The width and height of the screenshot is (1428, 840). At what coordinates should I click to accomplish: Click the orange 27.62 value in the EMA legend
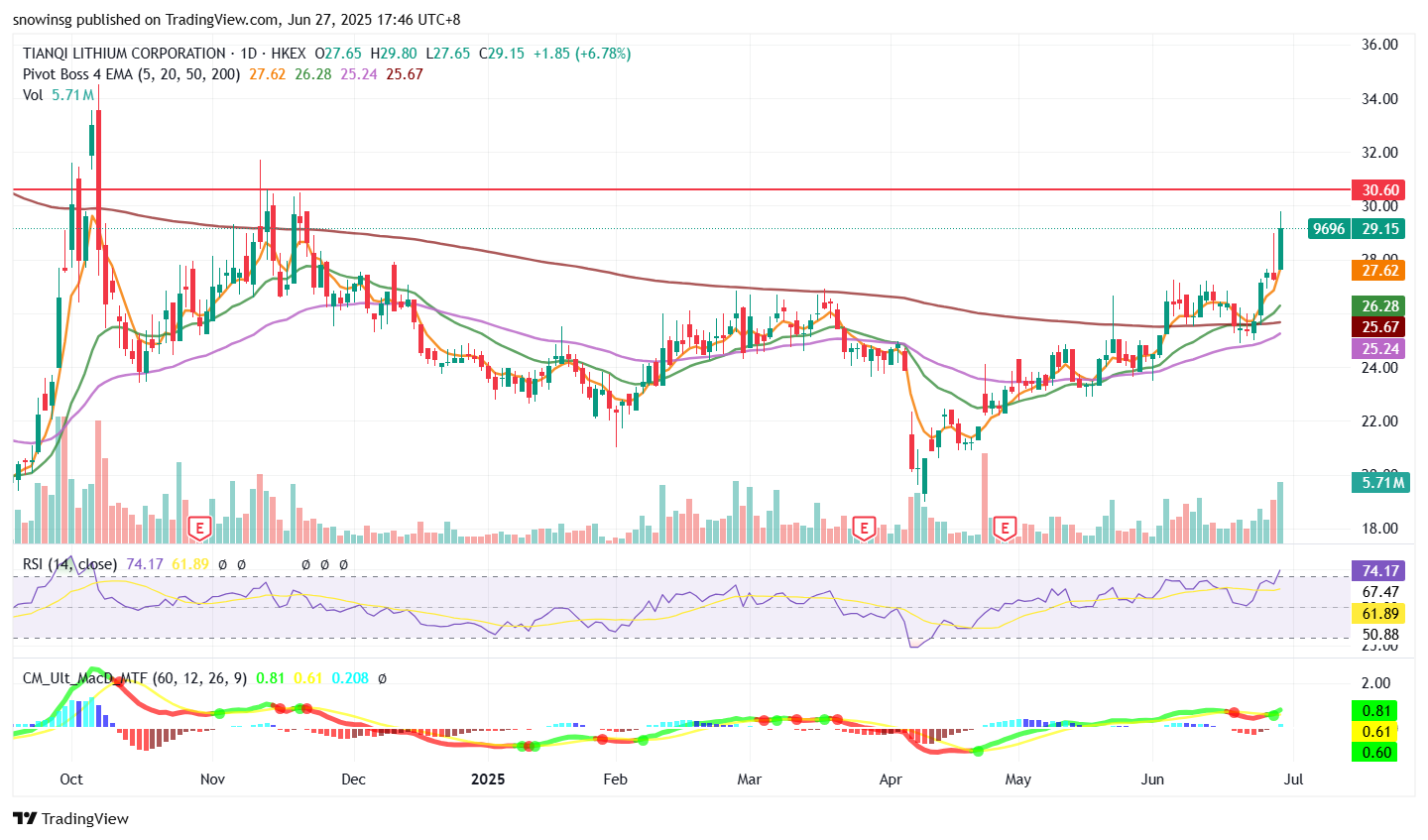[268, 74]
